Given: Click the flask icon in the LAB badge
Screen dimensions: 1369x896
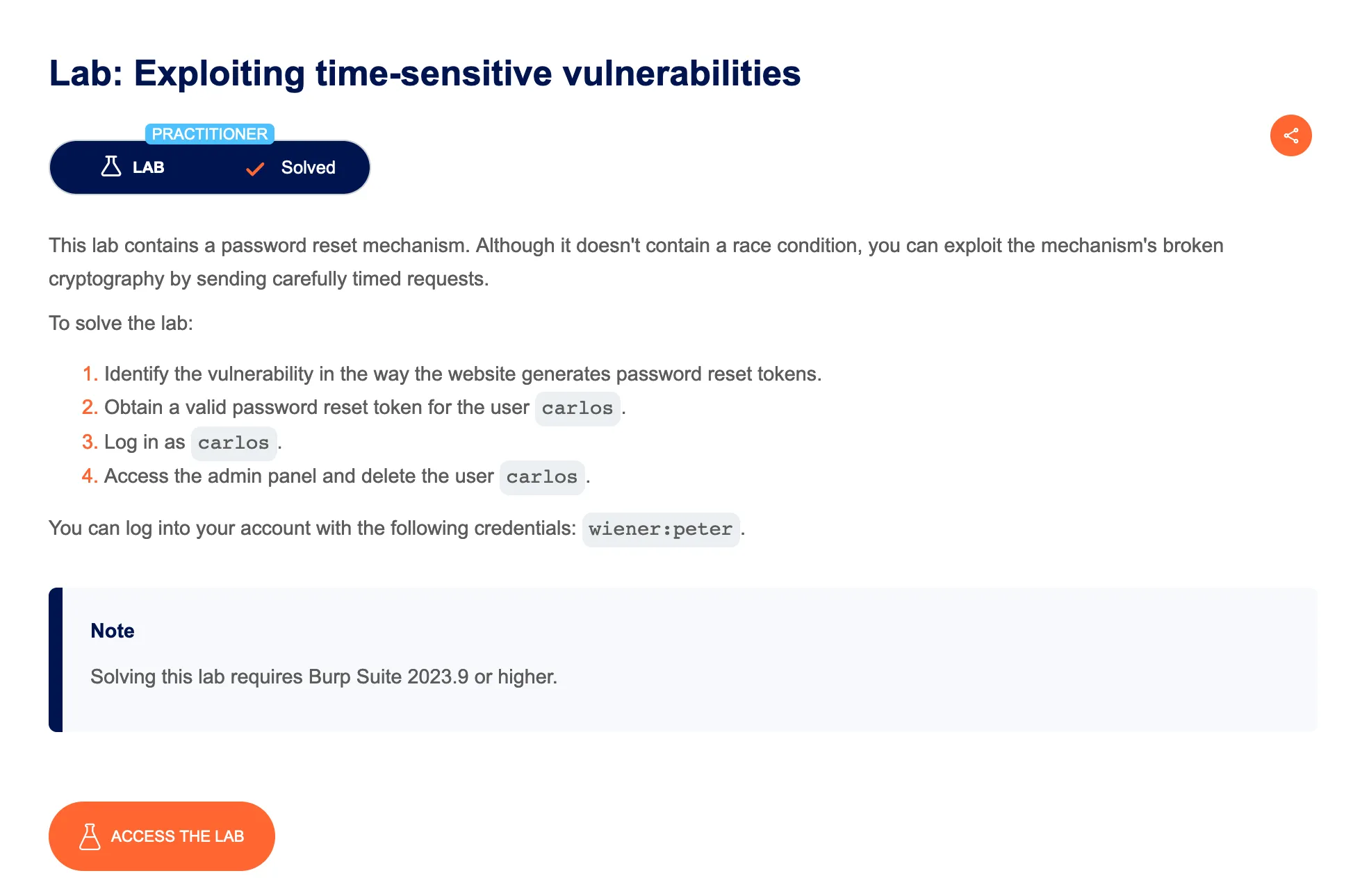Looking at the screenshot, I should [x=111, y=167].
